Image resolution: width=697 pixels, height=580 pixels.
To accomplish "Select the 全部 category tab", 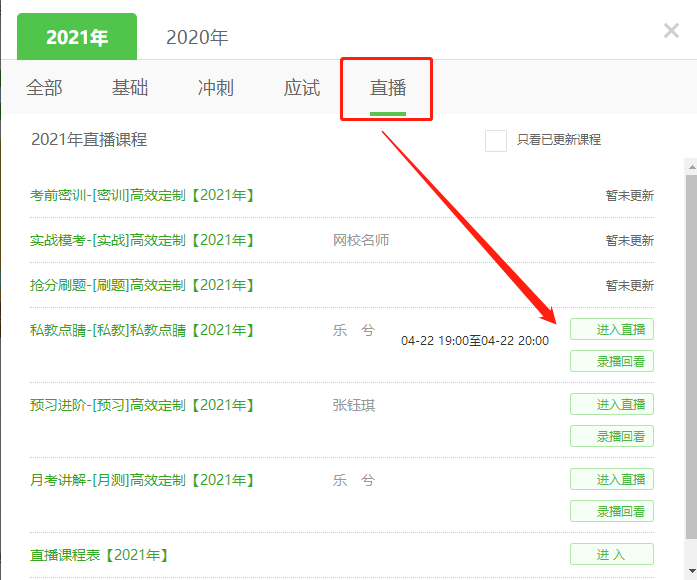I will tap(44, 88).
